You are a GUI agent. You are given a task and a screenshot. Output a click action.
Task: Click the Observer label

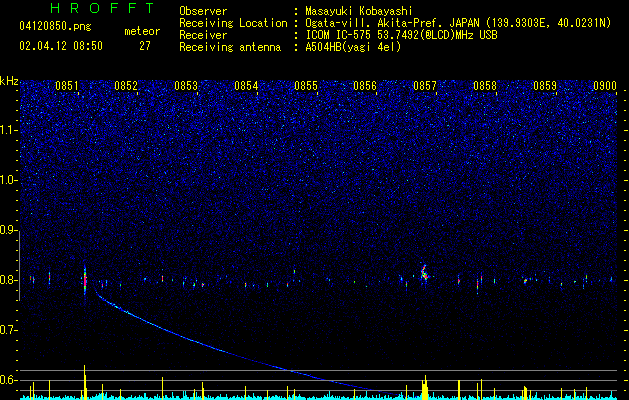[203, 11]
